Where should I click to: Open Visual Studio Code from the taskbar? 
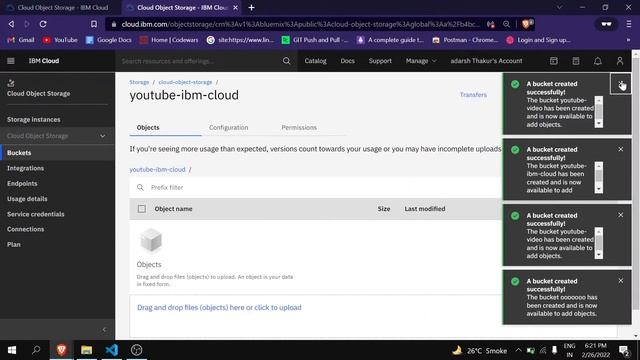coord(111,350)
